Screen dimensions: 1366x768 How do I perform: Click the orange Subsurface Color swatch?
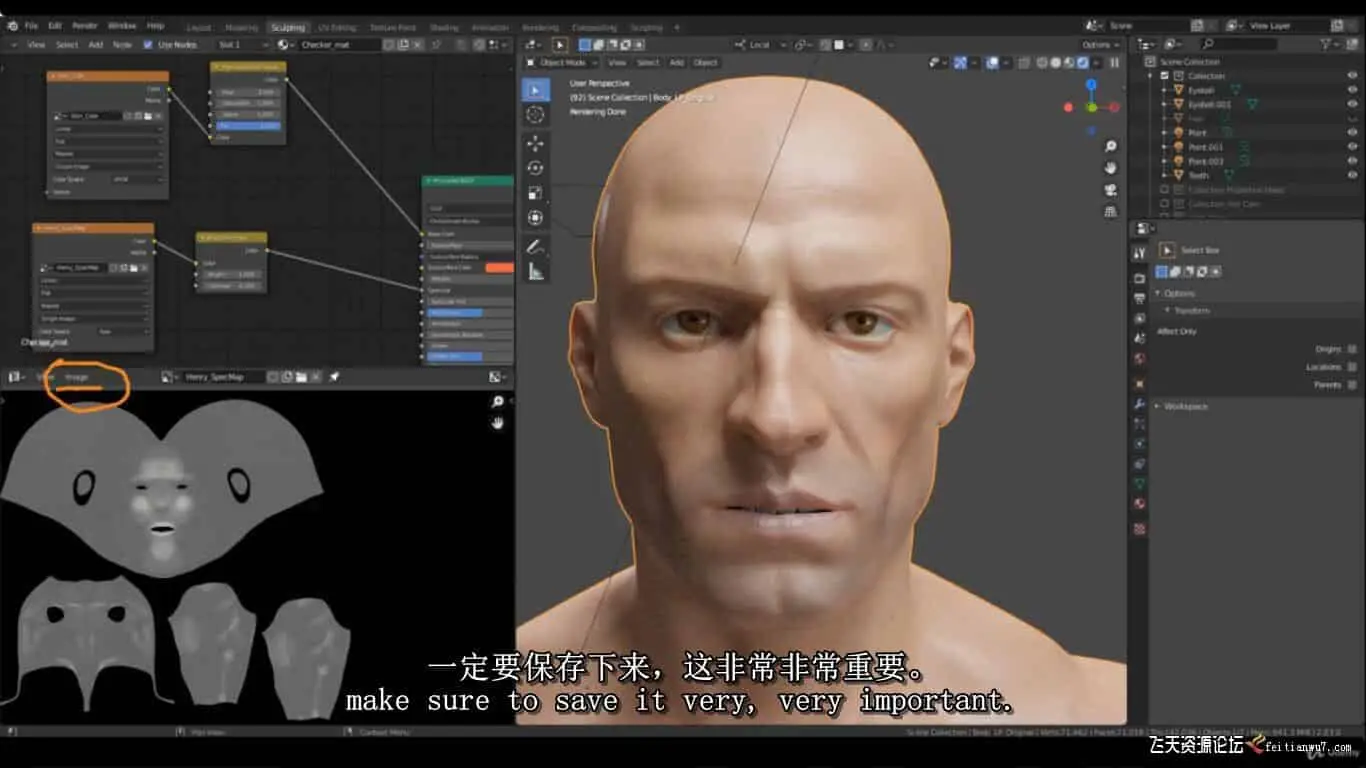pyautogui.click(x=499, y=268)
